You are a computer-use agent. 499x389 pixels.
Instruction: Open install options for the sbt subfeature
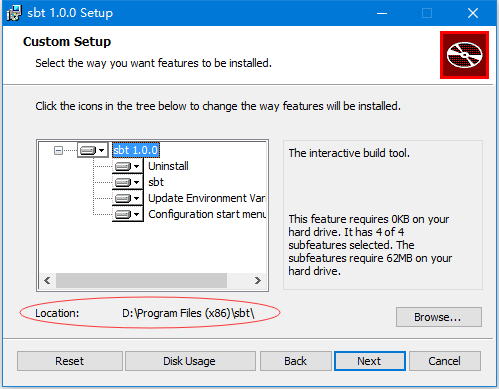128,182
